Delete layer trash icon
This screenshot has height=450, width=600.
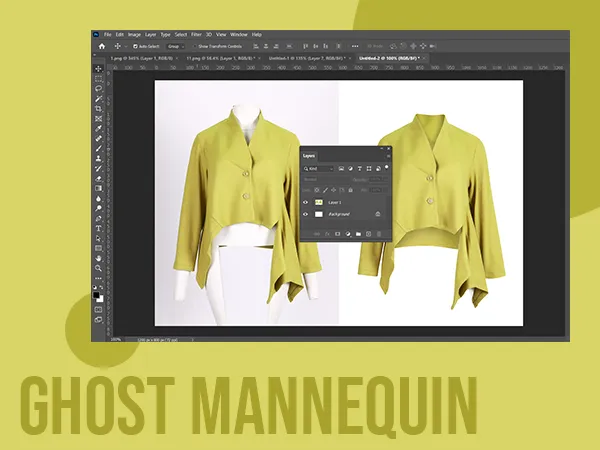click(379, 234)
